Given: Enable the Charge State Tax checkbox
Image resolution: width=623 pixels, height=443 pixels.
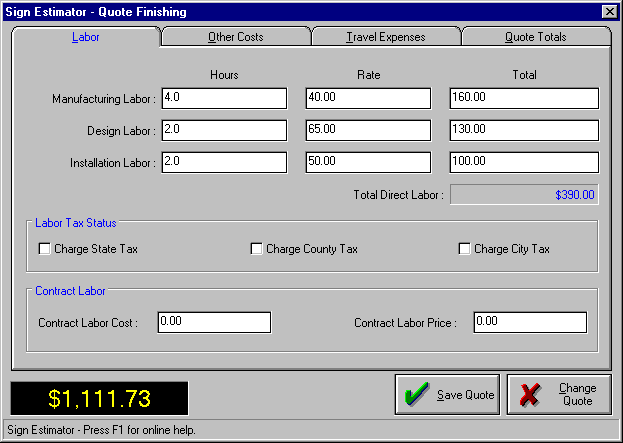Looking at the screenshot, I should point(44,249).
